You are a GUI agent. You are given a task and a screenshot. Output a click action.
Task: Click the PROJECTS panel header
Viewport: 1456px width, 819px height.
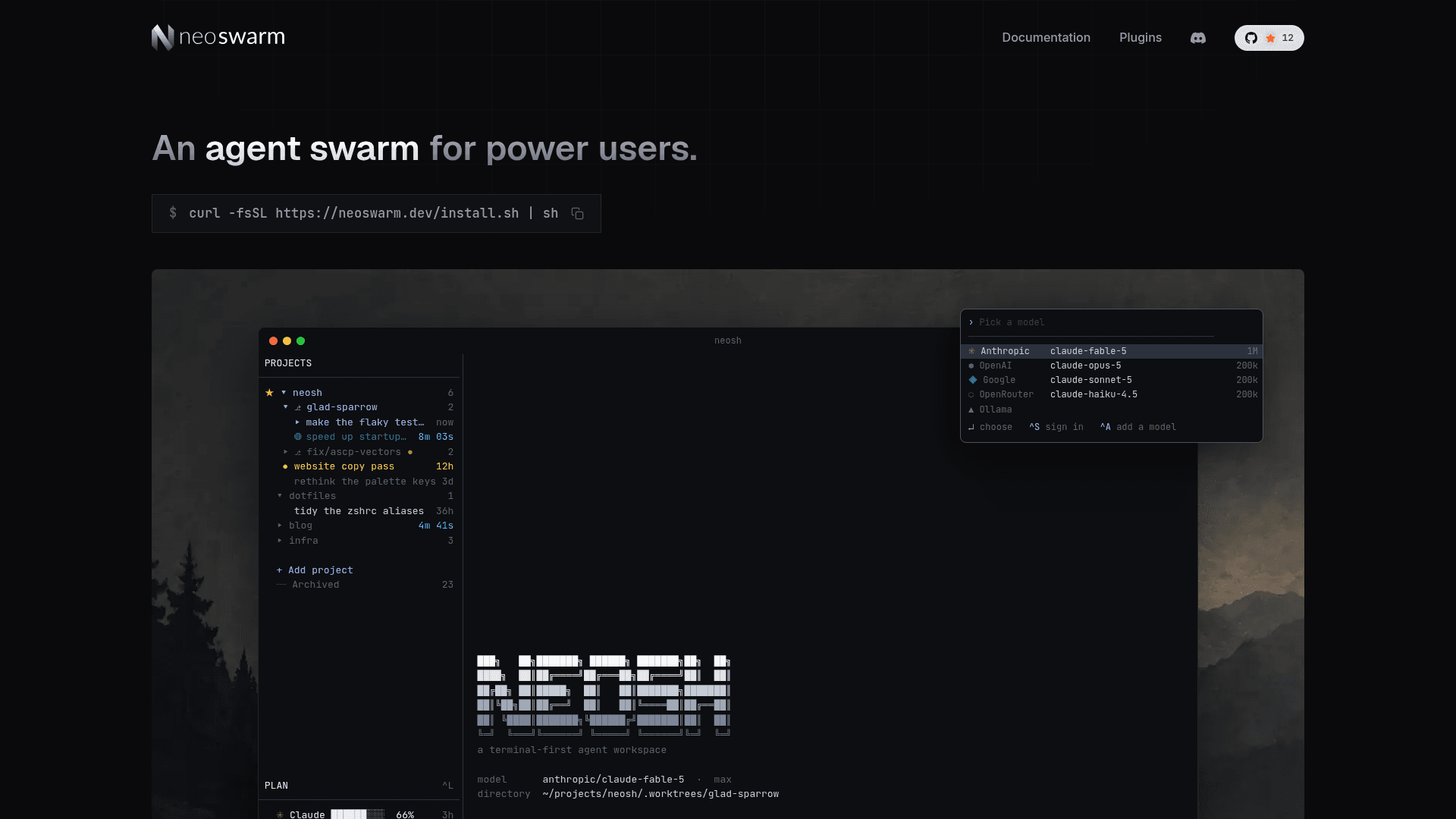(x=288, y=363)
